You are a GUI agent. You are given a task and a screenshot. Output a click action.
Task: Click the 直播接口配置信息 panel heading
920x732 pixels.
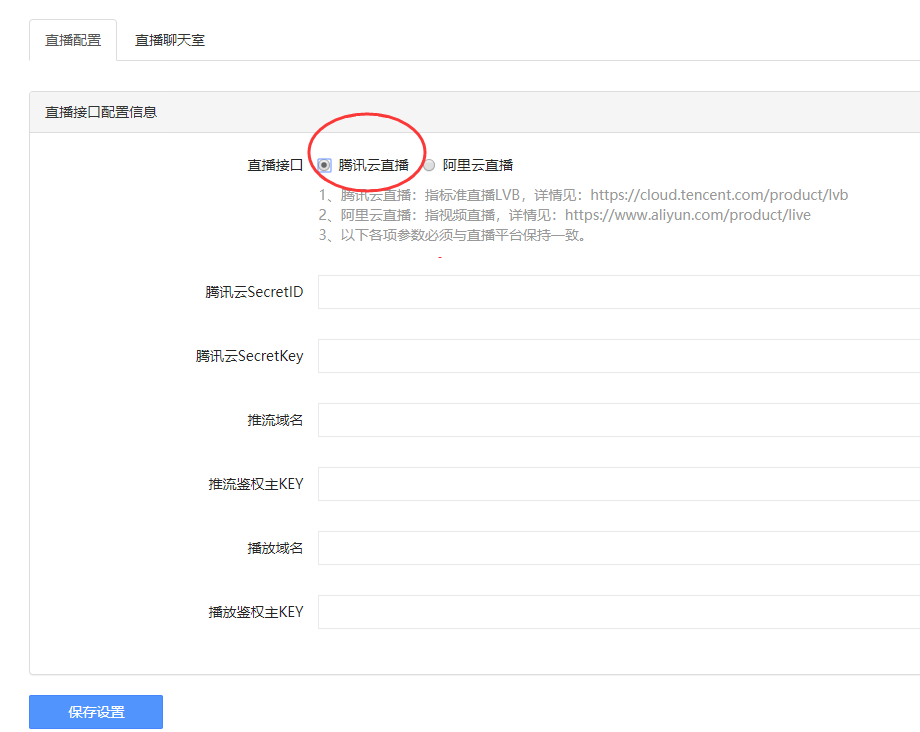[x=101, y=112]
